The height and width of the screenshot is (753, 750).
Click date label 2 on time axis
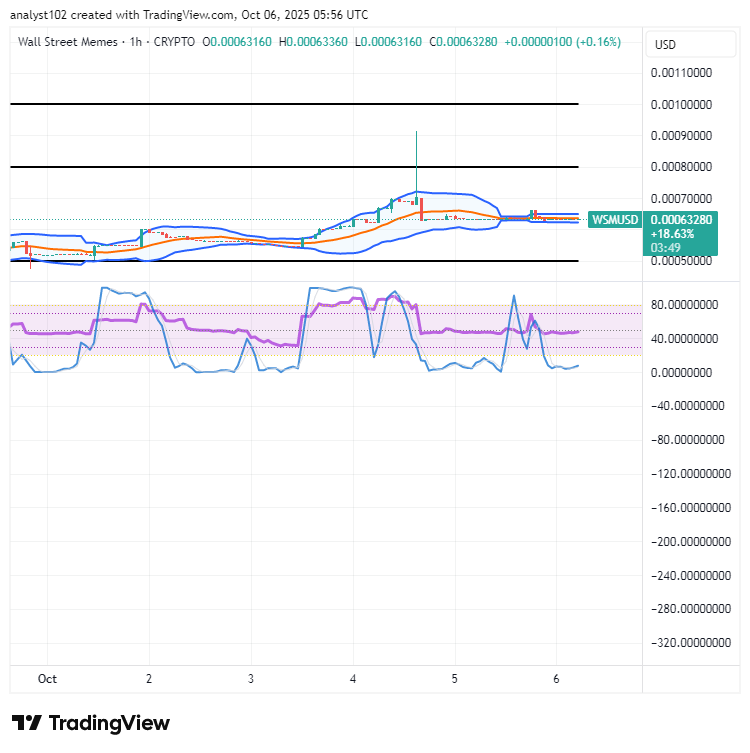(149, 679)
